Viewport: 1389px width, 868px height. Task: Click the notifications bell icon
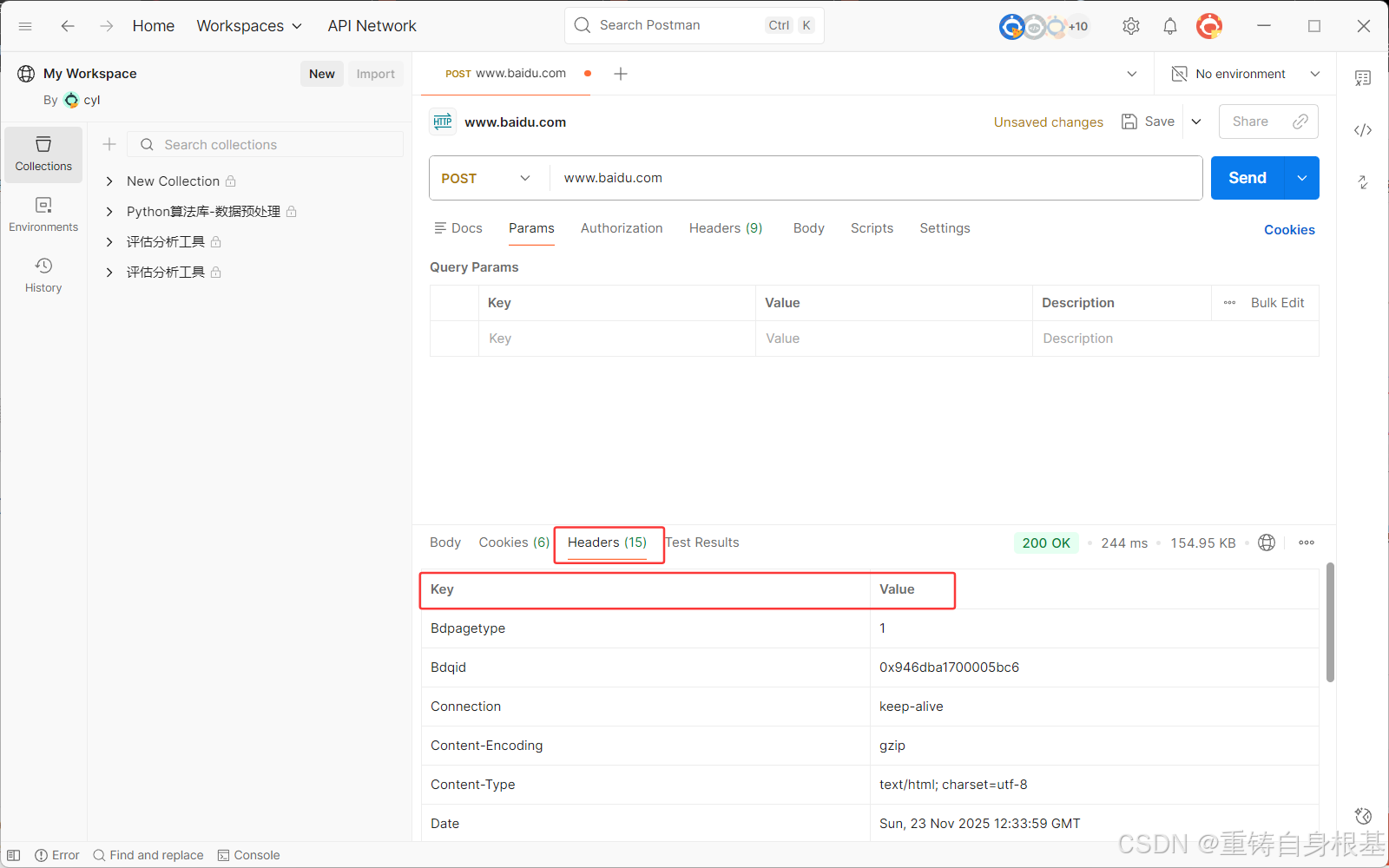1170,26
